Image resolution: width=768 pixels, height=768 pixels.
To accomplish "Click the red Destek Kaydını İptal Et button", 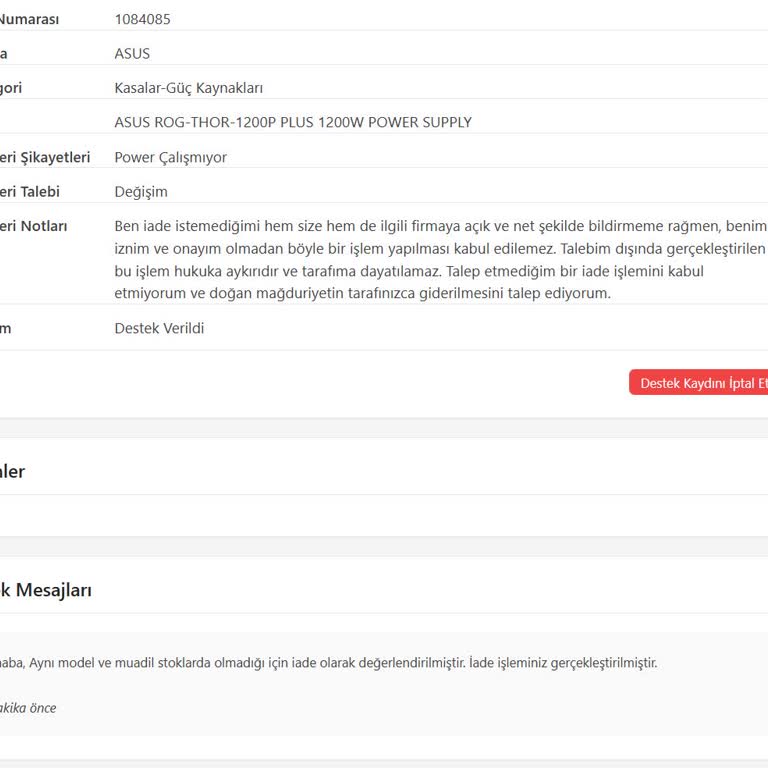I will [699, 383].
